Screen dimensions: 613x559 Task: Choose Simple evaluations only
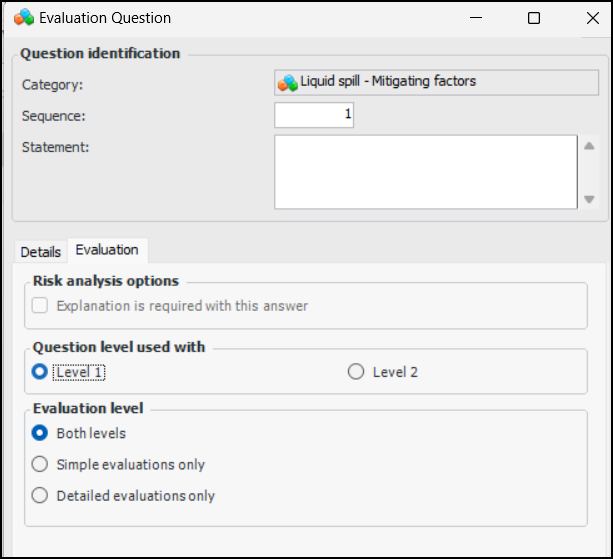pos(41,464)
